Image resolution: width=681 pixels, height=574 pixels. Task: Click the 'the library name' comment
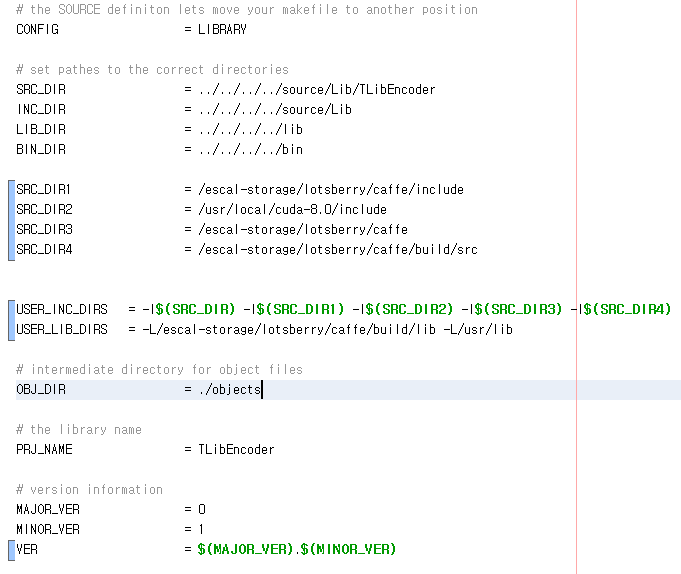(79, 429)
